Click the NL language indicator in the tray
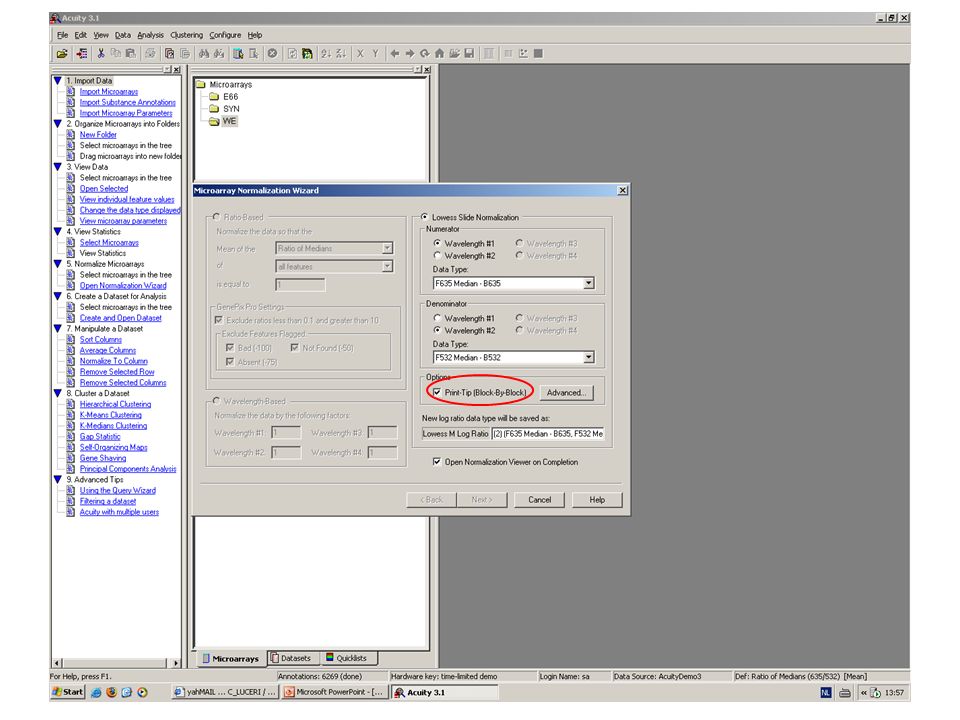The image size is (960, 720). (x=826, y=692)
